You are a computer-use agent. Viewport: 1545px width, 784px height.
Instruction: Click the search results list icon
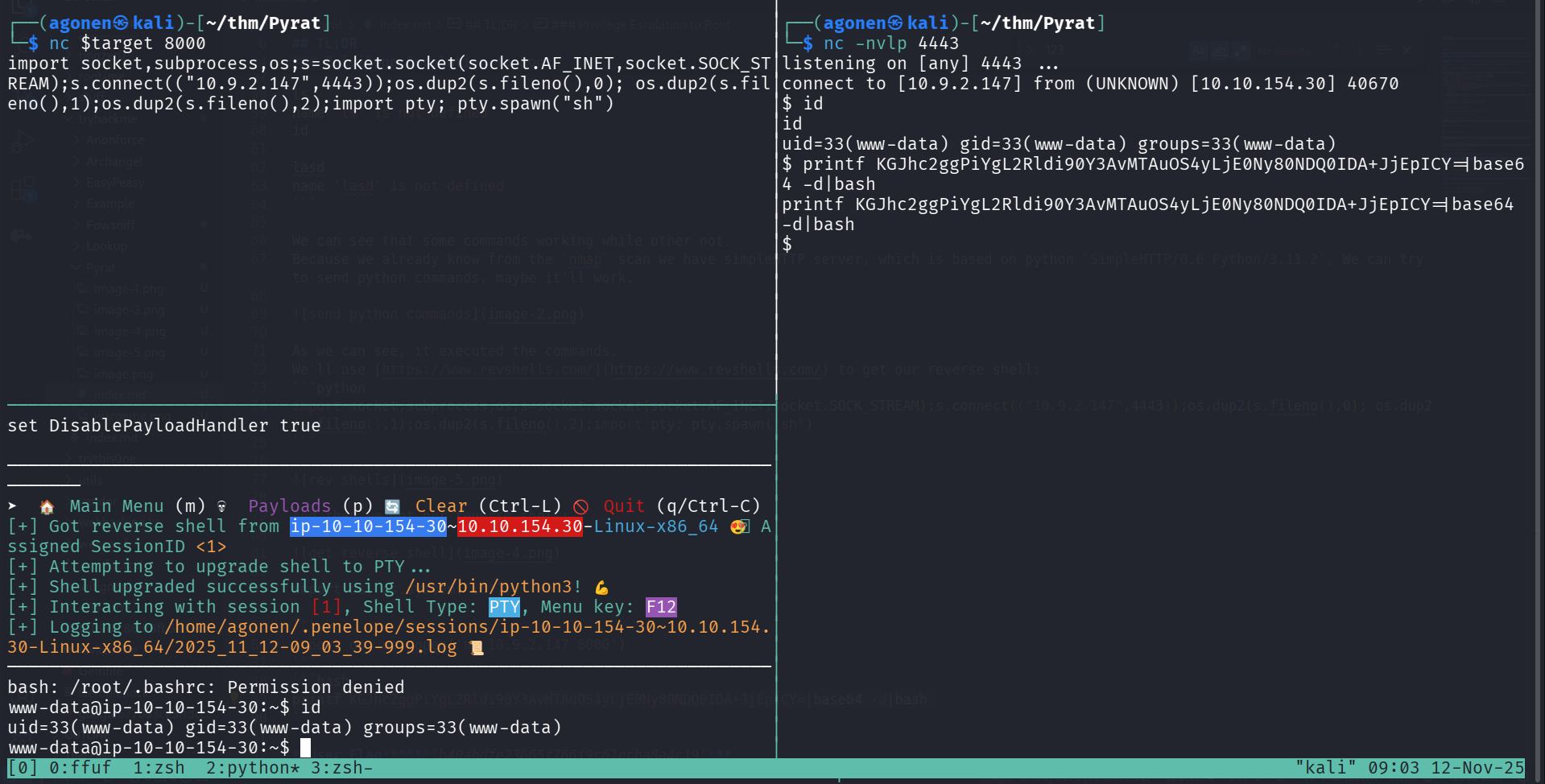tap(1382, 50)
